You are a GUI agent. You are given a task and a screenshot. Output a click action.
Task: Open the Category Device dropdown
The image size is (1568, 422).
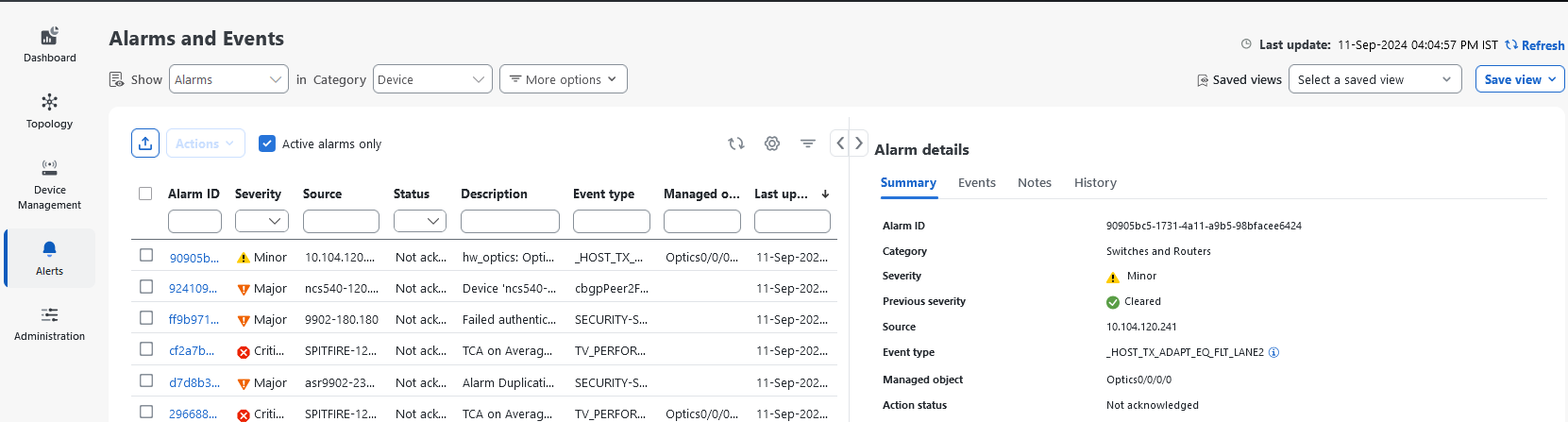tap(432, 79)
